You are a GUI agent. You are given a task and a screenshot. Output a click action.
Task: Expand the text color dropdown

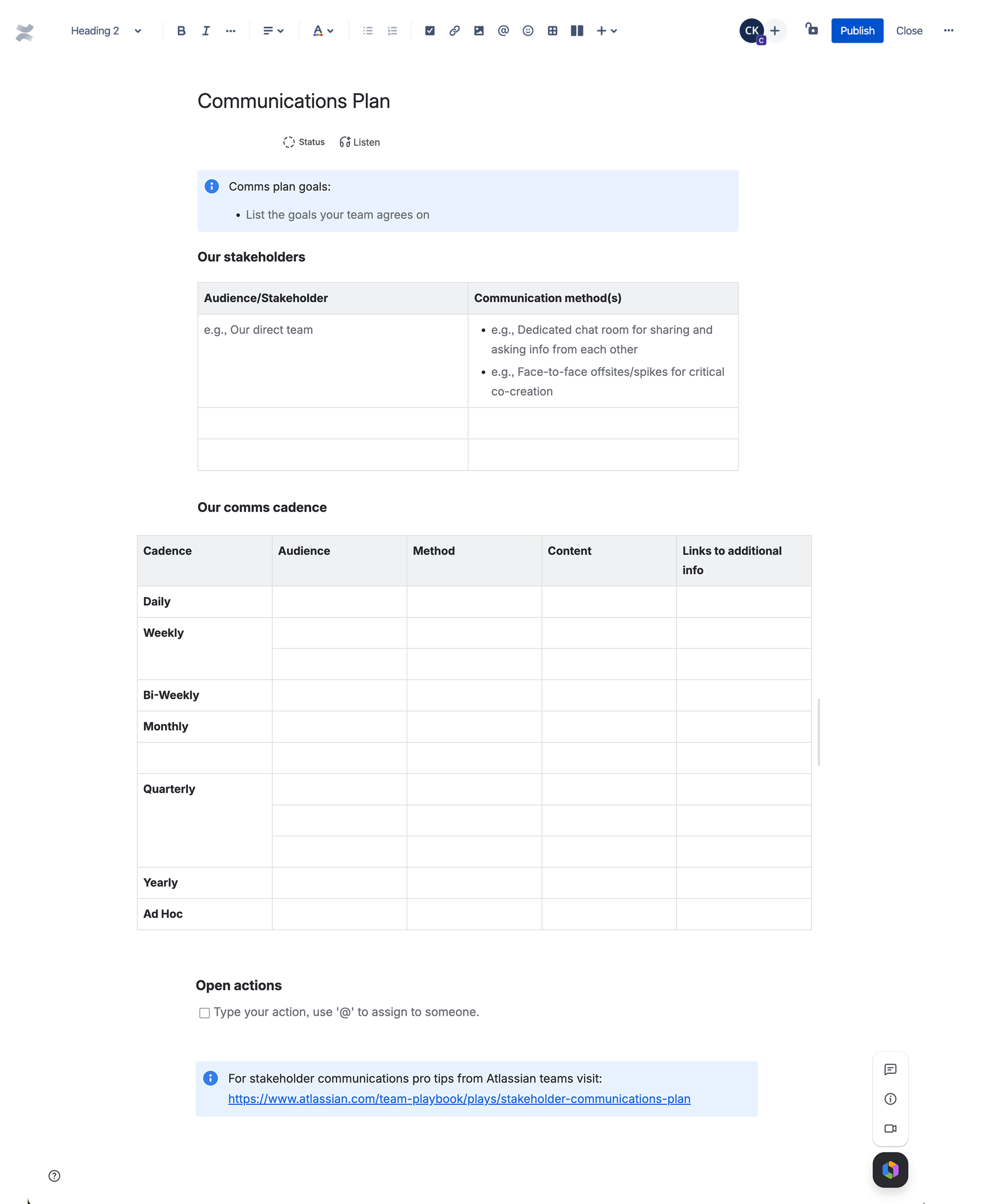pos(324,31)
